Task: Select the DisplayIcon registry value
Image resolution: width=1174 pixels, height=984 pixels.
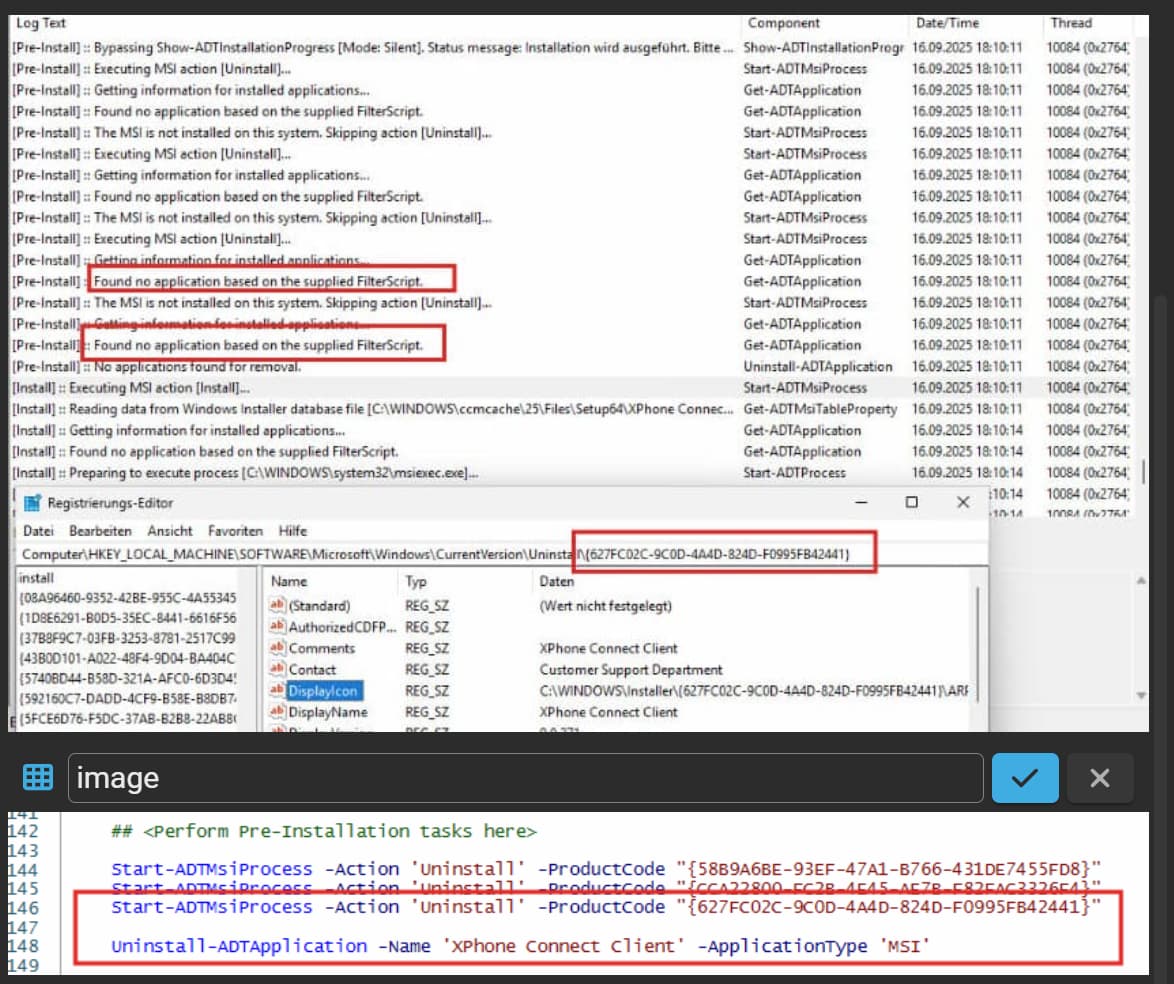Action: point(323,690)
